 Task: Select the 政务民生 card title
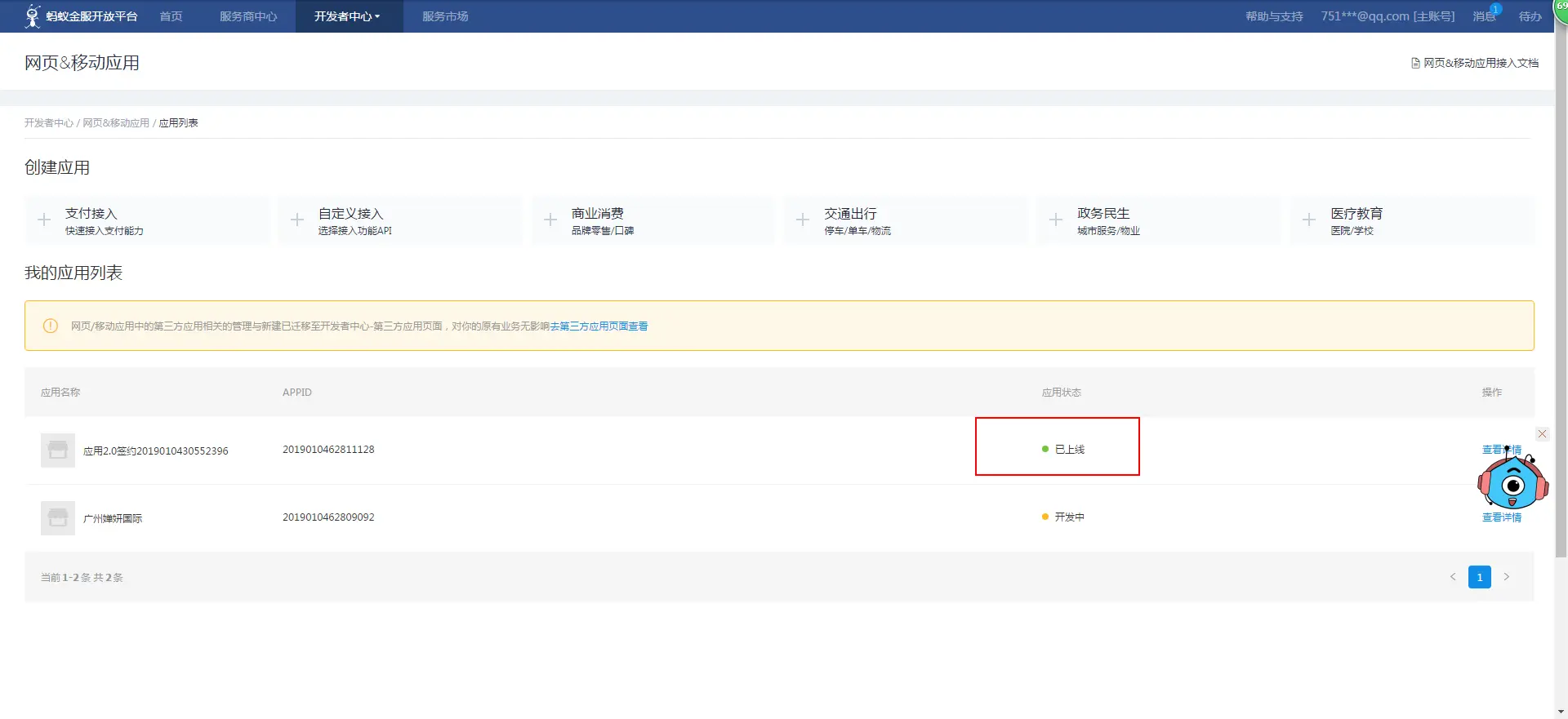[1103, 213]
